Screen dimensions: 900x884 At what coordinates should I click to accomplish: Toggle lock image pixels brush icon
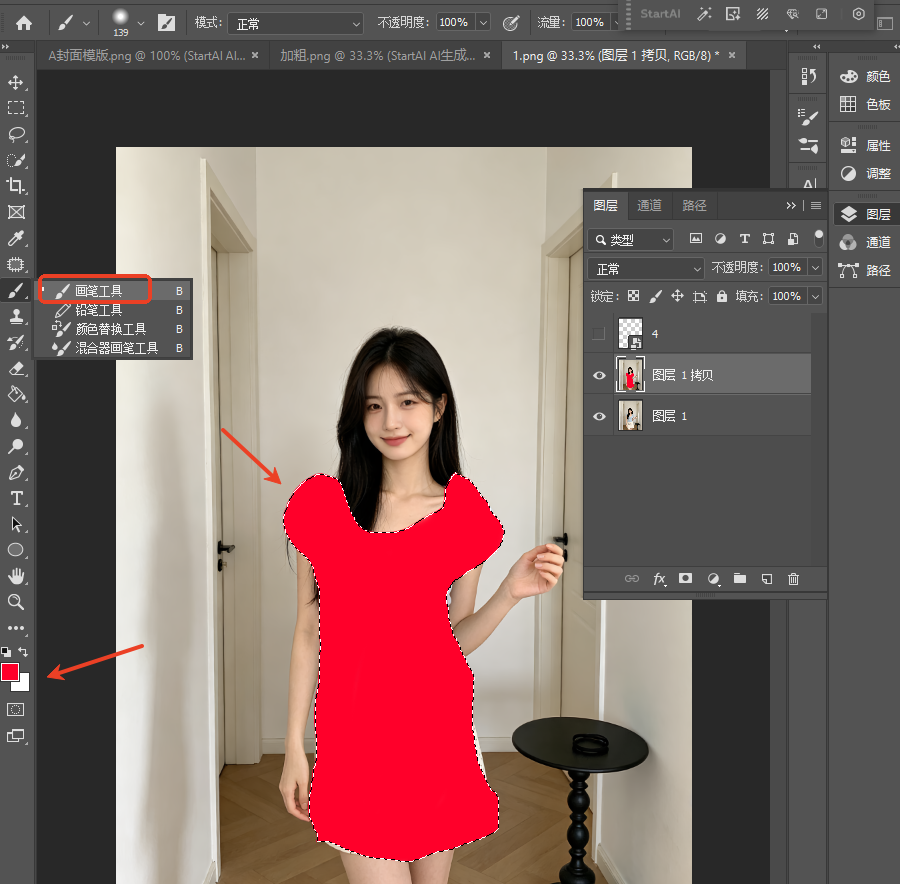click(655, 296)
